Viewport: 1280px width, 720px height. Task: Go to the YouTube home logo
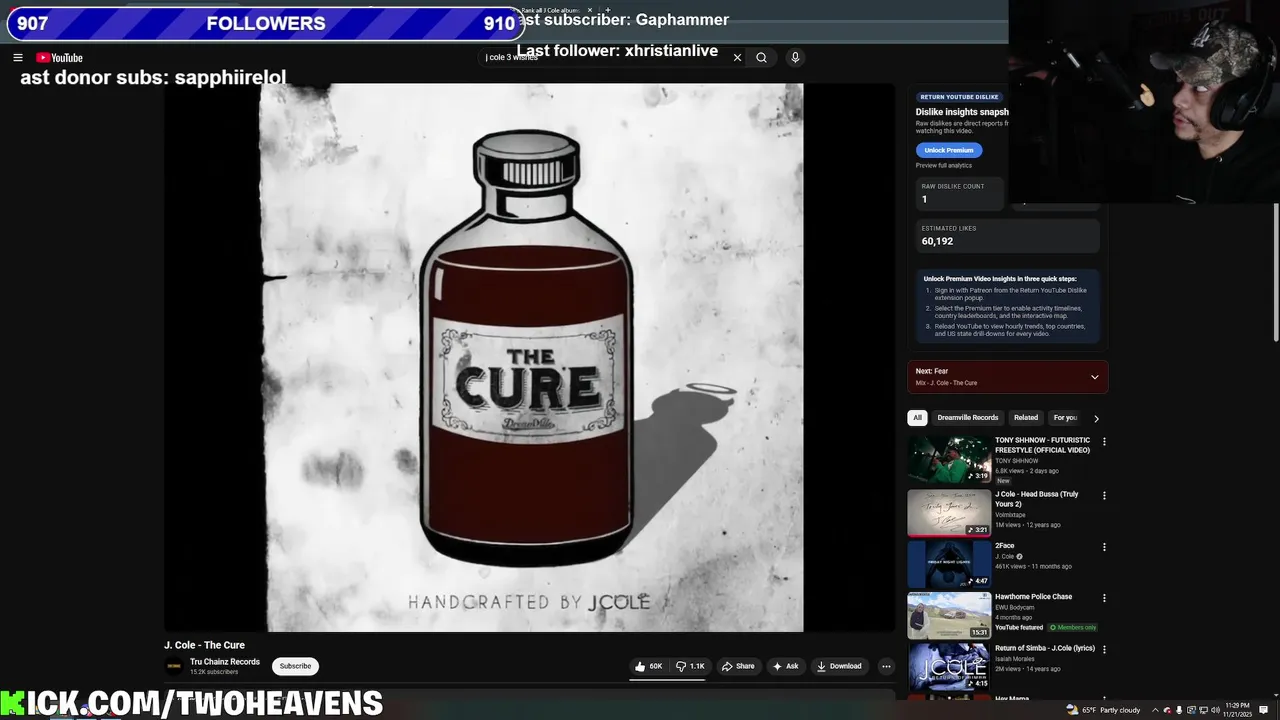coord(59,58)
